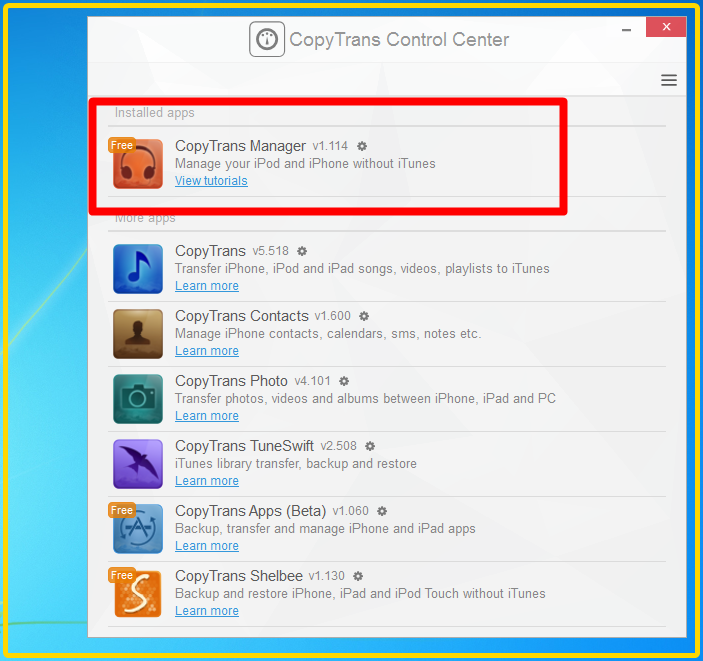Viewport: 703px width, 661px height.
Task: Click the CopyTrans Shelbee S icon
Action: (138, 594)
